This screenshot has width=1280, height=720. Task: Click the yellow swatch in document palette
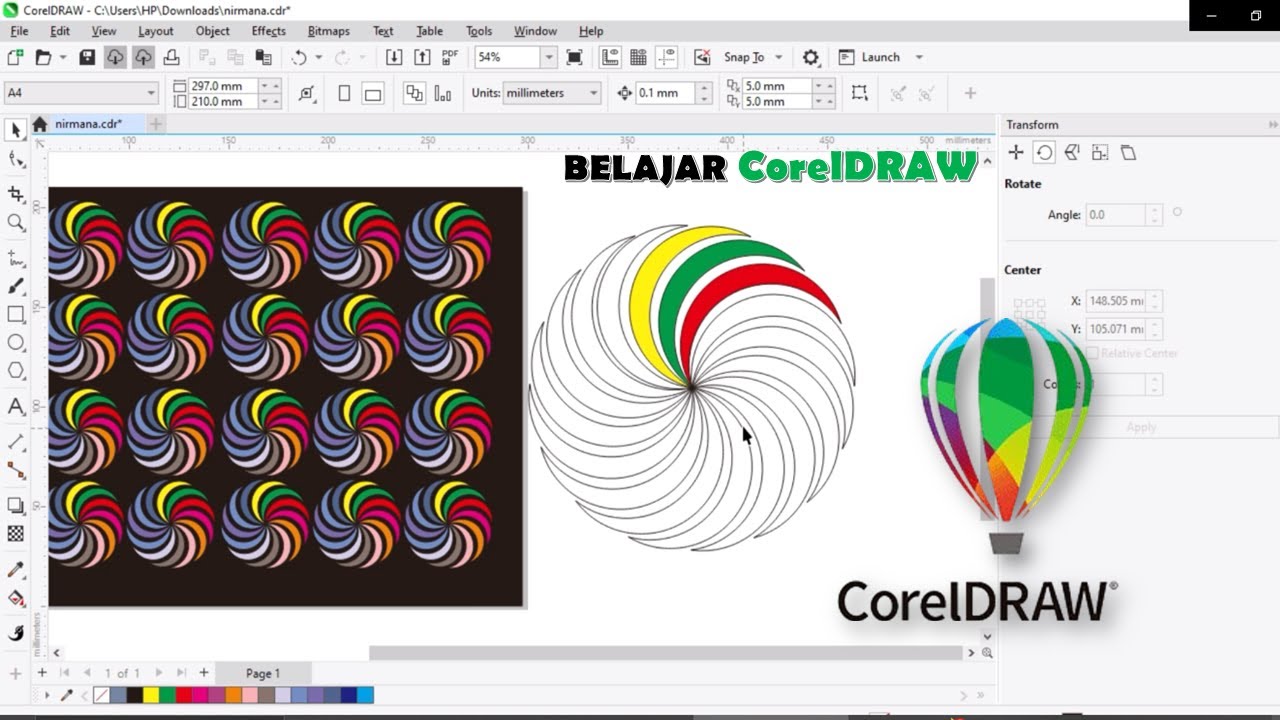pyautogui.click(x=150, y=694)
